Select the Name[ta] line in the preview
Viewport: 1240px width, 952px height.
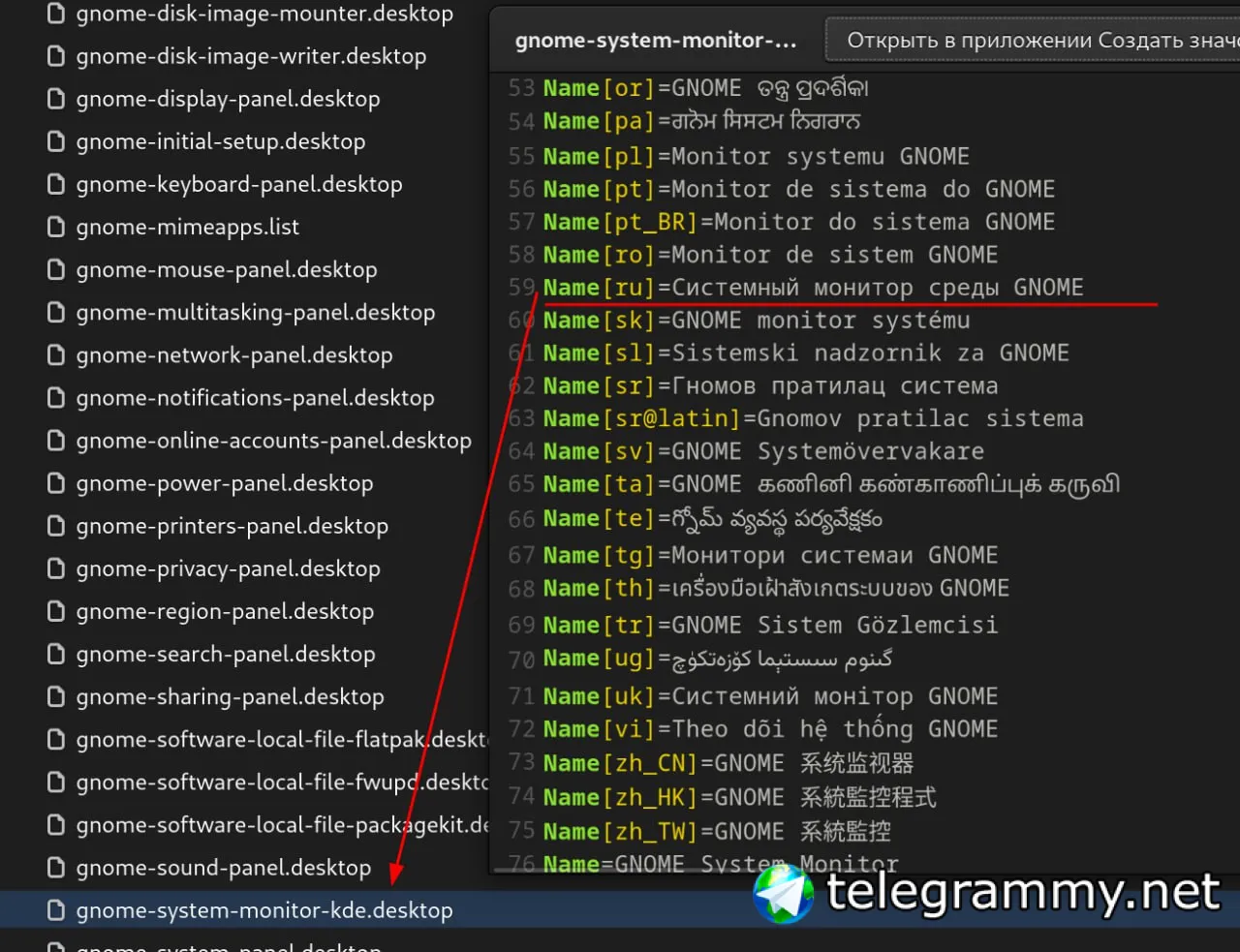coord(831,484)
